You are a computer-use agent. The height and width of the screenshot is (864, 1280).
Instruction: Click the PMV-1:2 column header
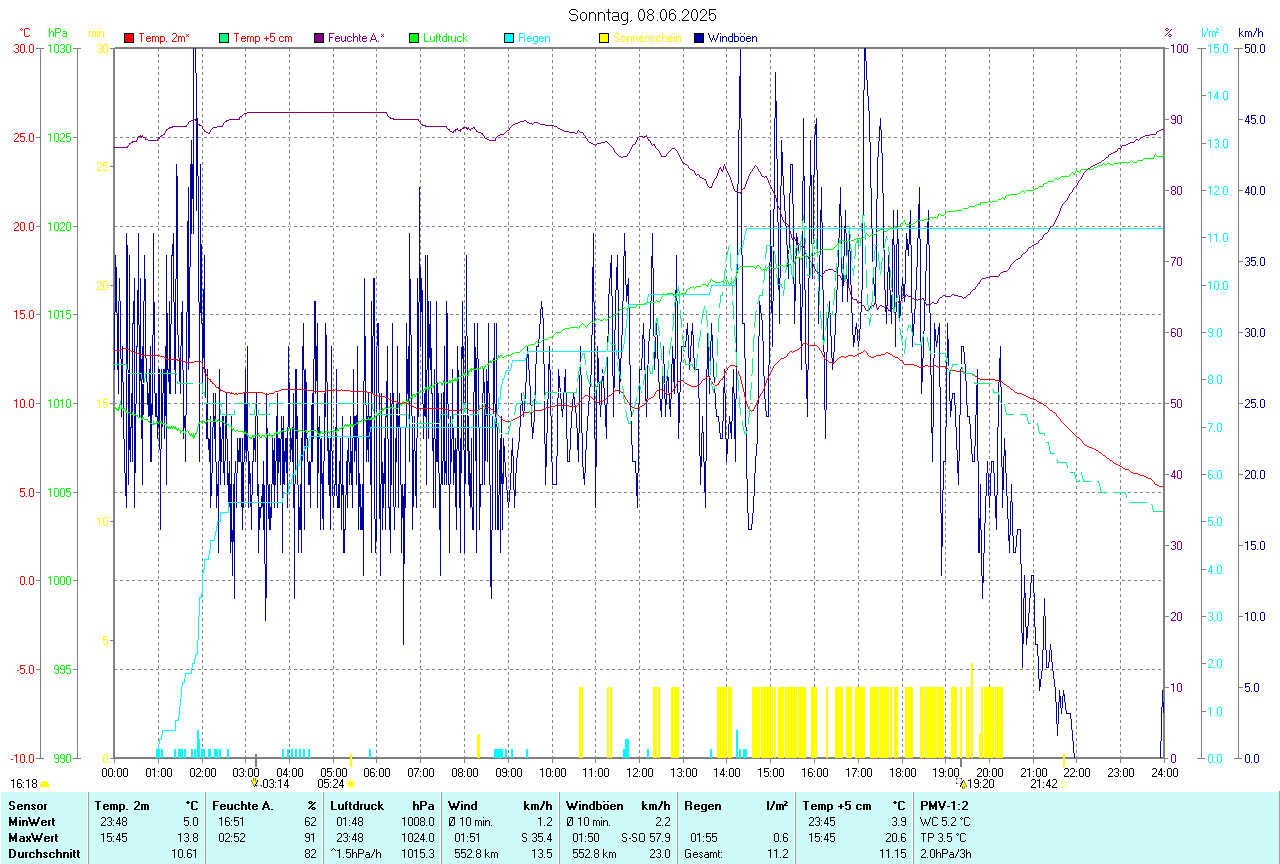click(x=944, y=805)
